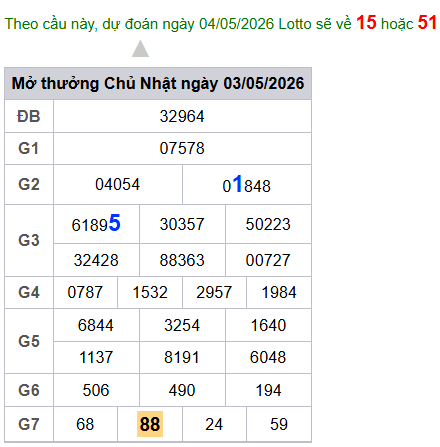440x447 pixels.
Task: Select the G5 result 6844
Action: point(96,325)
